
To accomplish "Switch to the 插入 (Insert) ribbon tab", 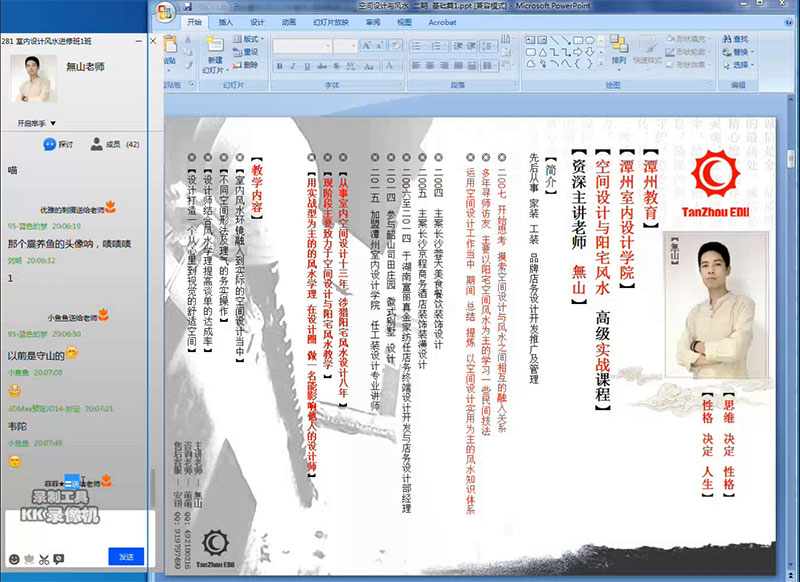I will (x=226, y=22).
